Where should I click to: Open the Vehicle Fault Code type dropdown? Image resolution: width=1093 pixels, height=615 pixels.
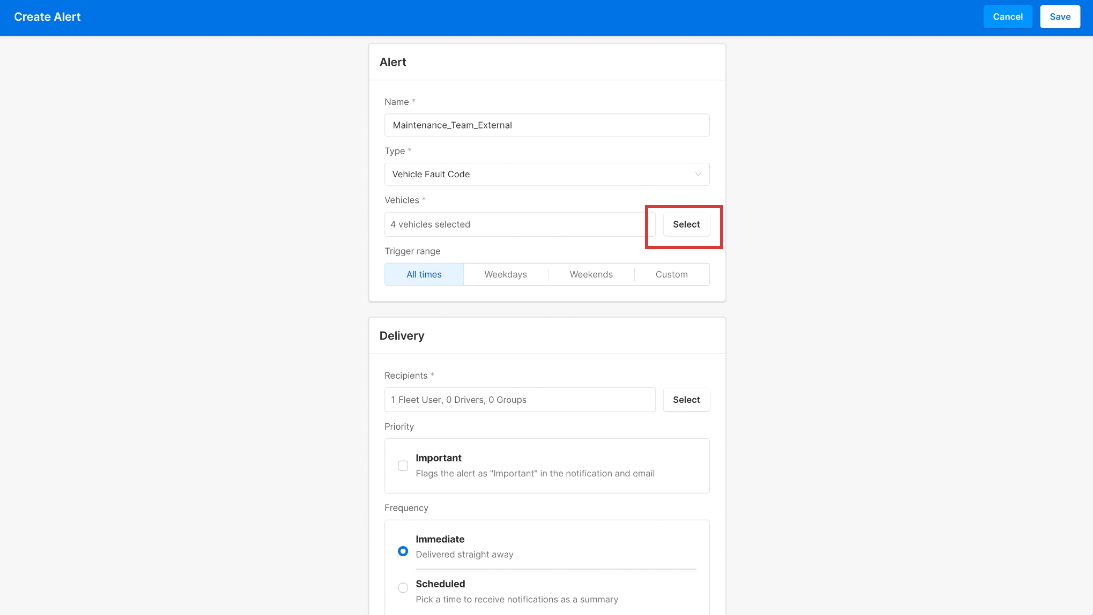[540, 174]
